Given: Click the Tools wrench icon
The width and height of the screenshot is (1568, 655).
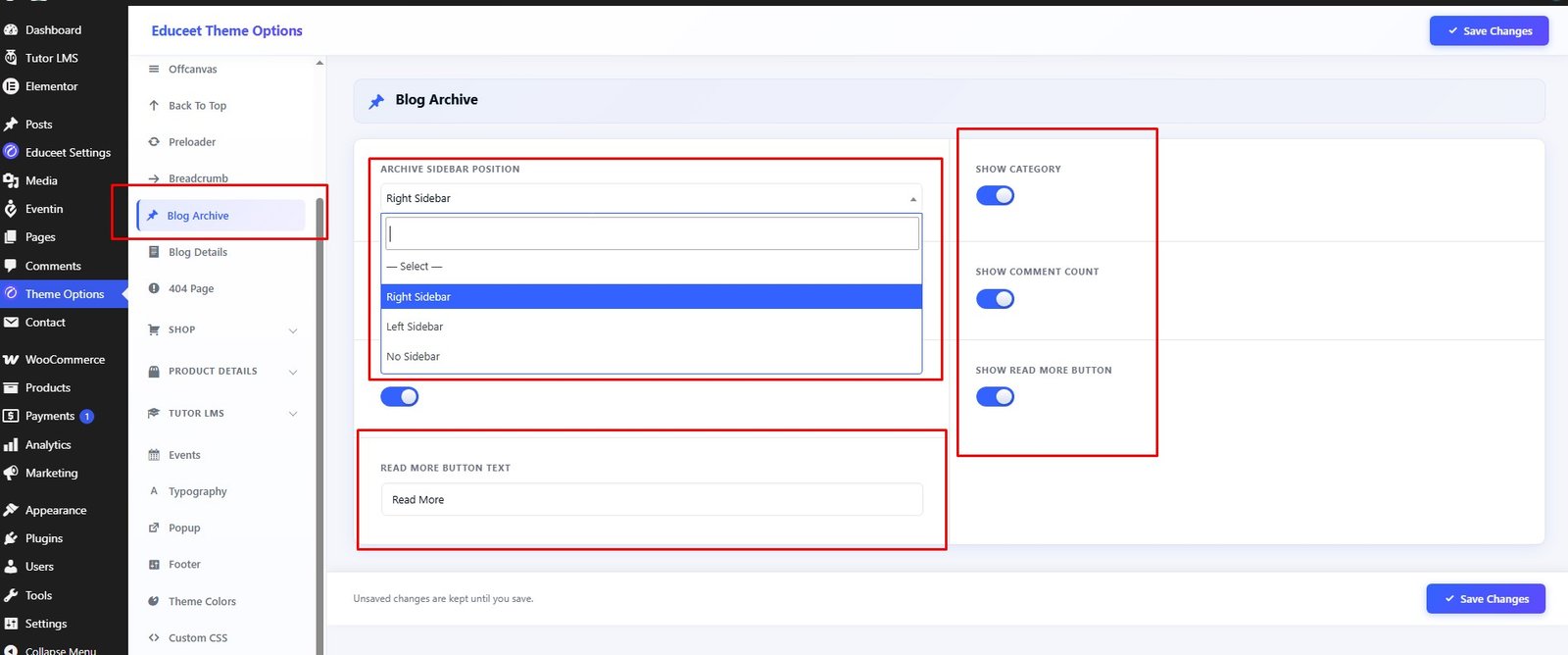Looking at the screenshot, I should [x=11, y=595].
